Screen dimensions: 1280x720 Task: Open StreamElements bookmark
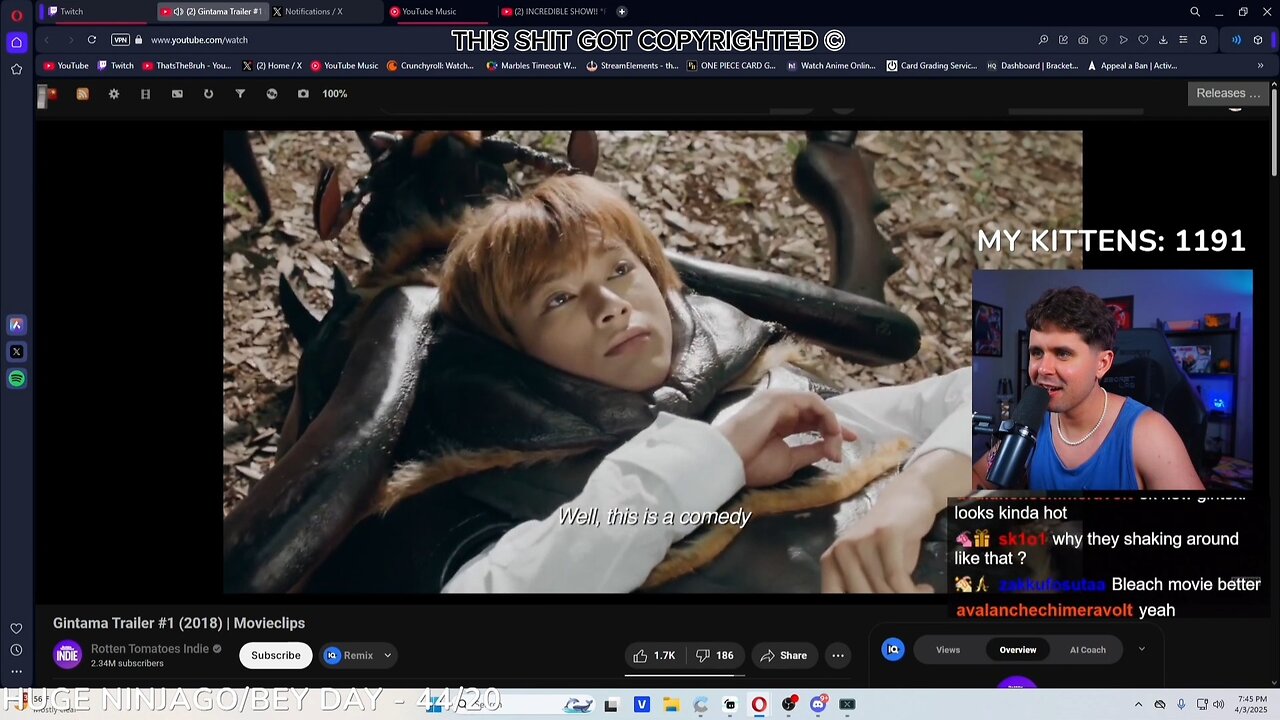coord(630,66)
